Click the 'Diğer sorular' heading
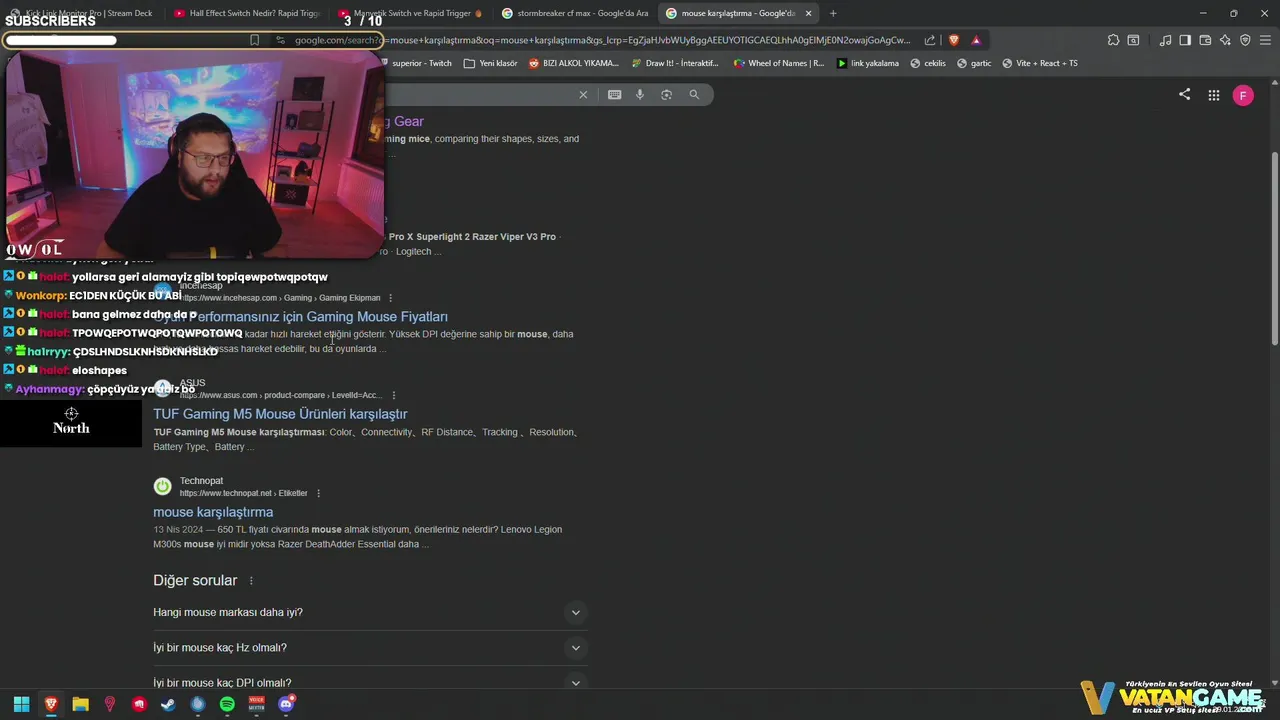The width and height of the screenshot is (1280, 720). pyautogui.click(x=195, y=581)
